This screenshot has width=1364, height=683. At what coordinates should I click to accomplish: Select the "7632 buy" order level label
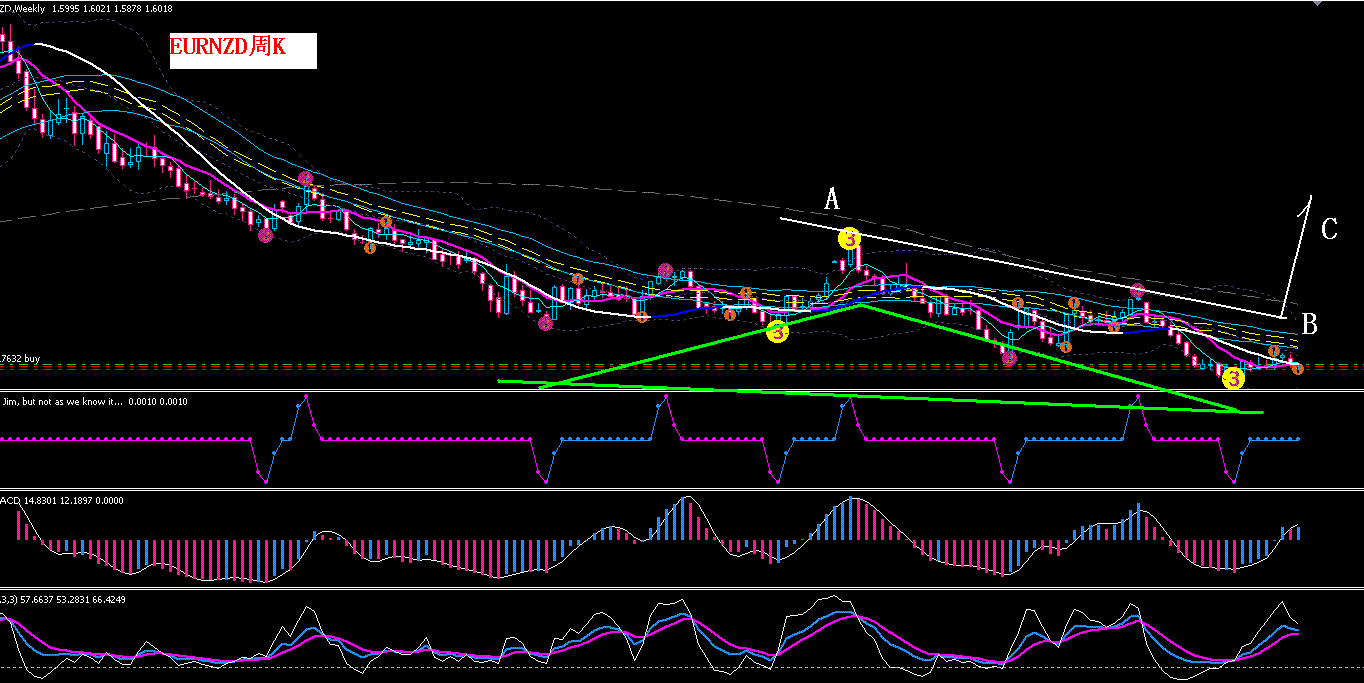[20, 357]
